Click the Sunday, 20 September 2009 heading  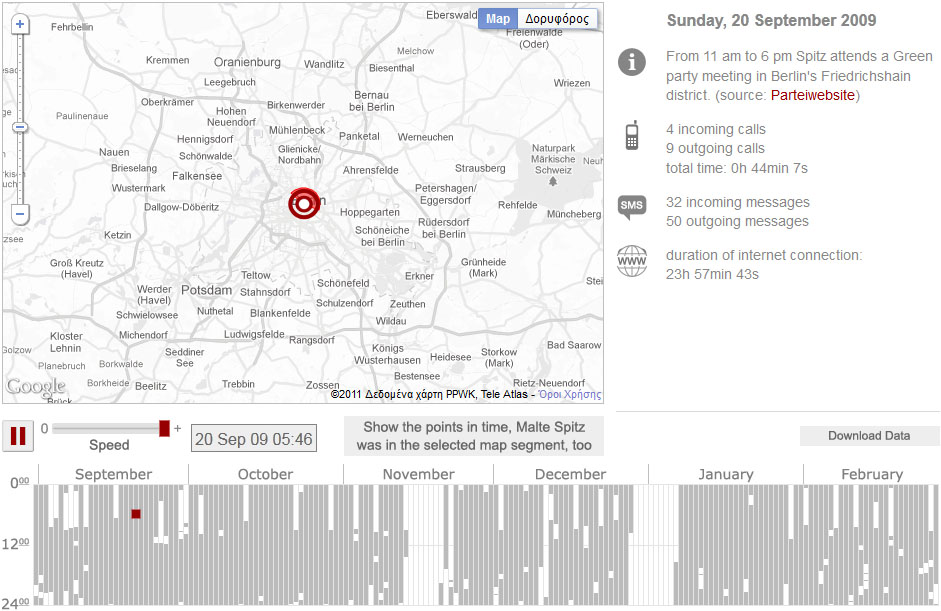point(771,20)
